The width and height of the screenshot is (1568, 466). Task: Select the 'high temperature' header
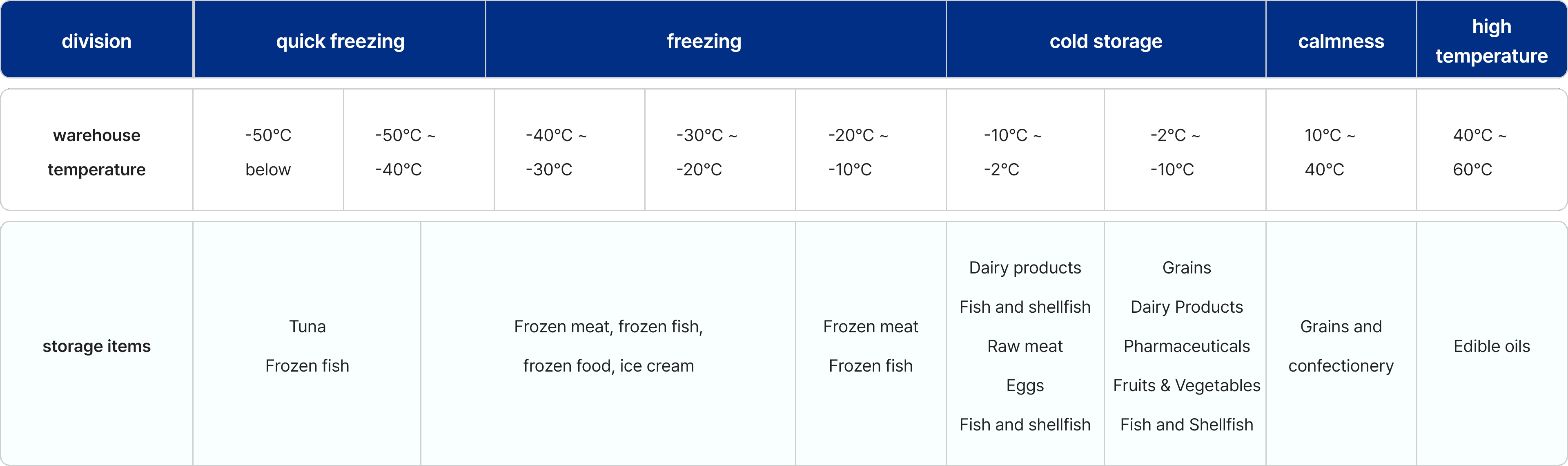pos(1491,41)
